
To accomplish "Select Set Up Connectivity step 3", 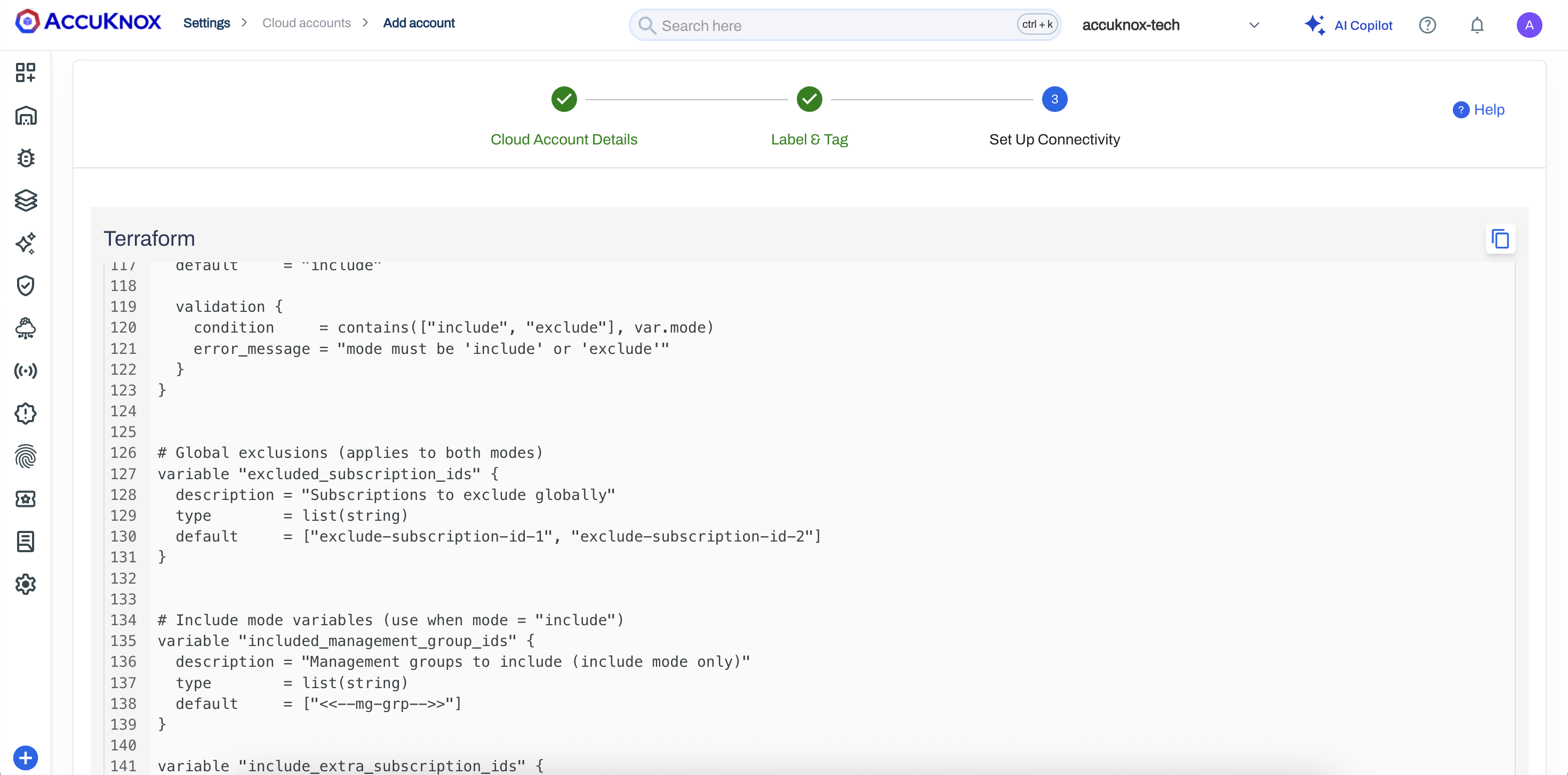I will point(1054,99).
